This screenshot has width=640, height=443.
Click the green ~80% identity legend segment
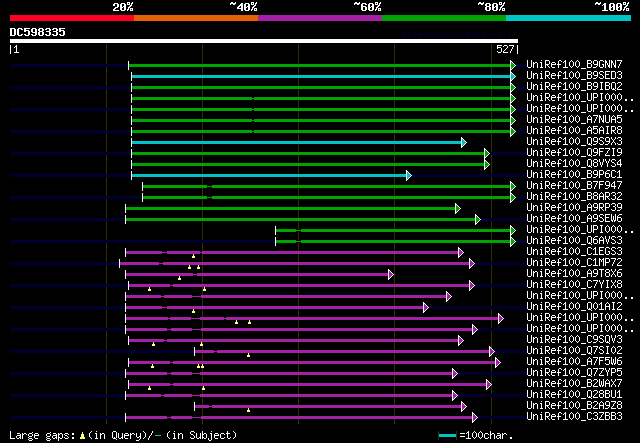[444, 18]
